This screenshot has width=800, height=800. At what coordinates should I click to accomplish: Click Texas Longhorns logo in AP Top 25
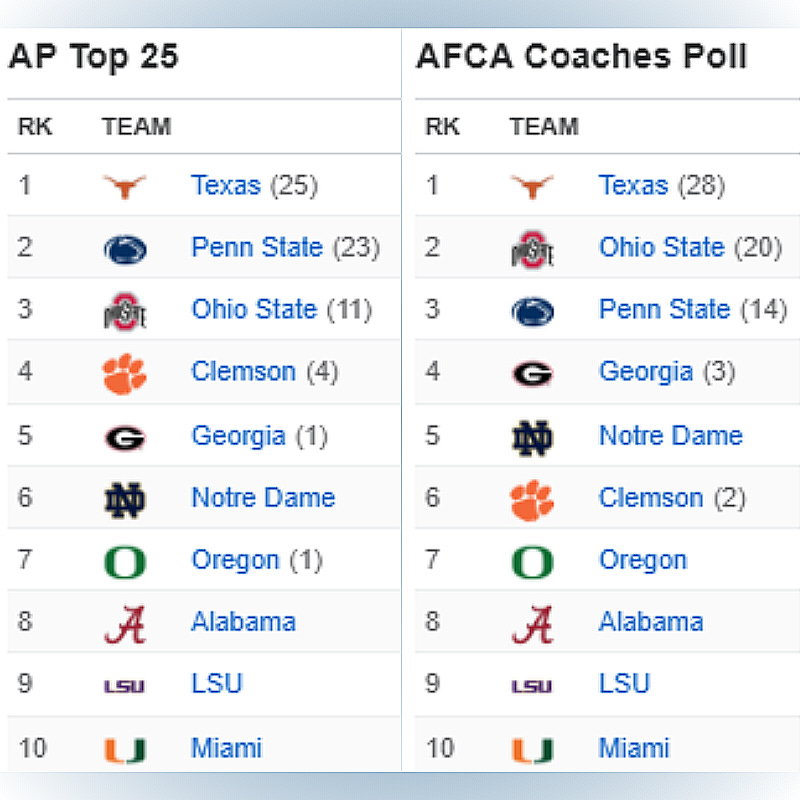click(x=125, y=186)
